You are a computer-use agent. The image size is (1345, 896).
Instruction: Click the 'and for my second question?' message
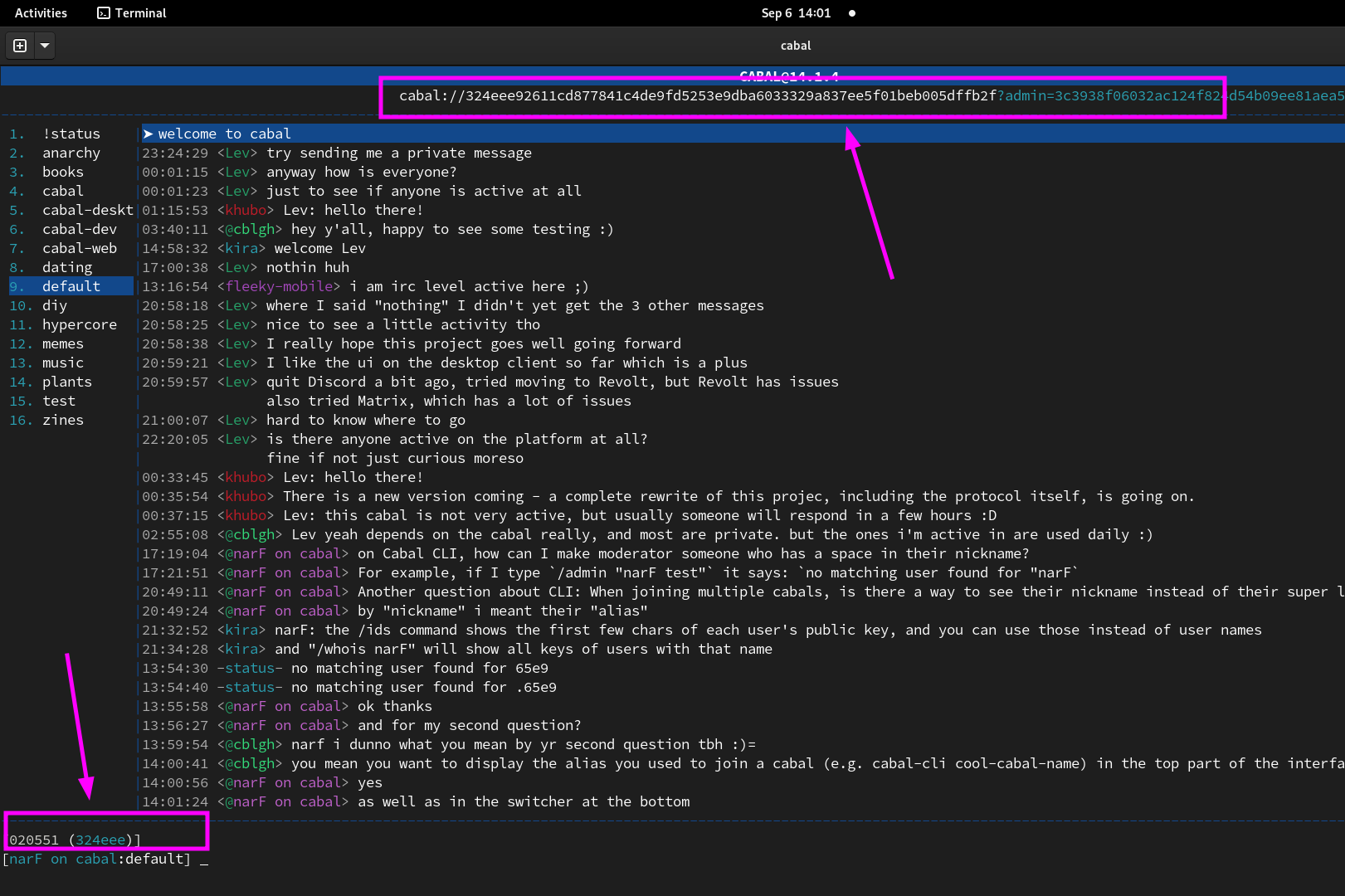click(x=470, y=725)
